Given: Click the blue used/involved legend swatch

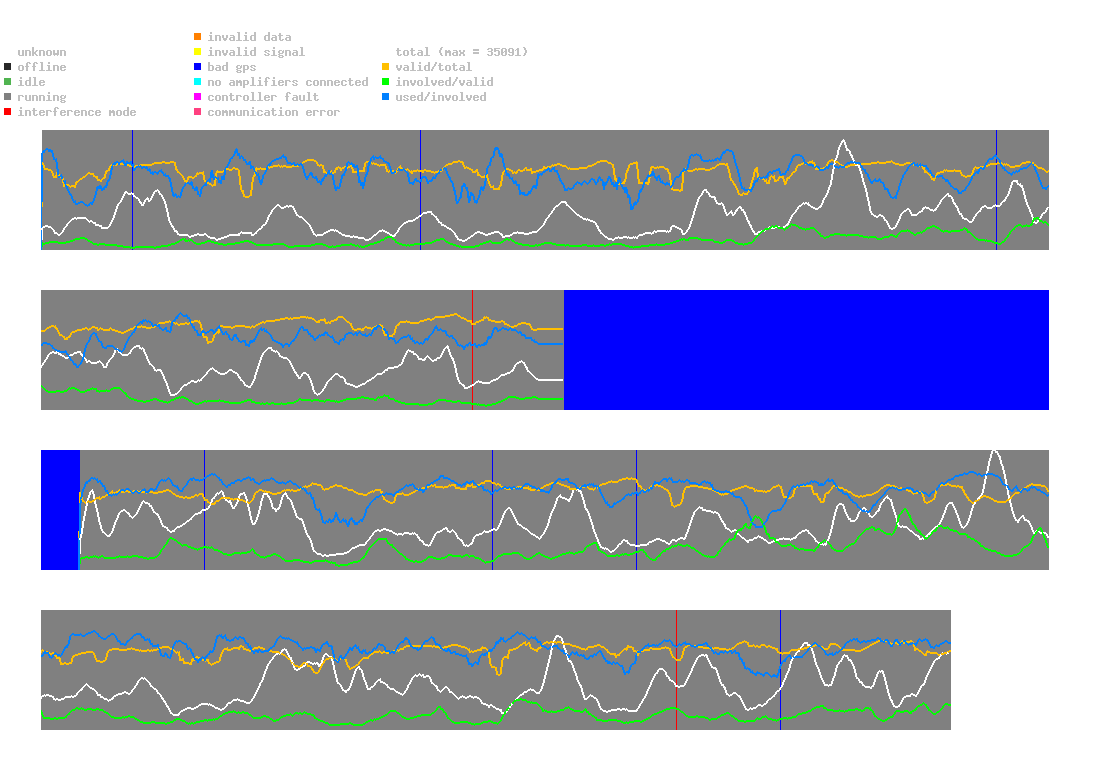Looking at the screenshot, I should click(385, 96).
